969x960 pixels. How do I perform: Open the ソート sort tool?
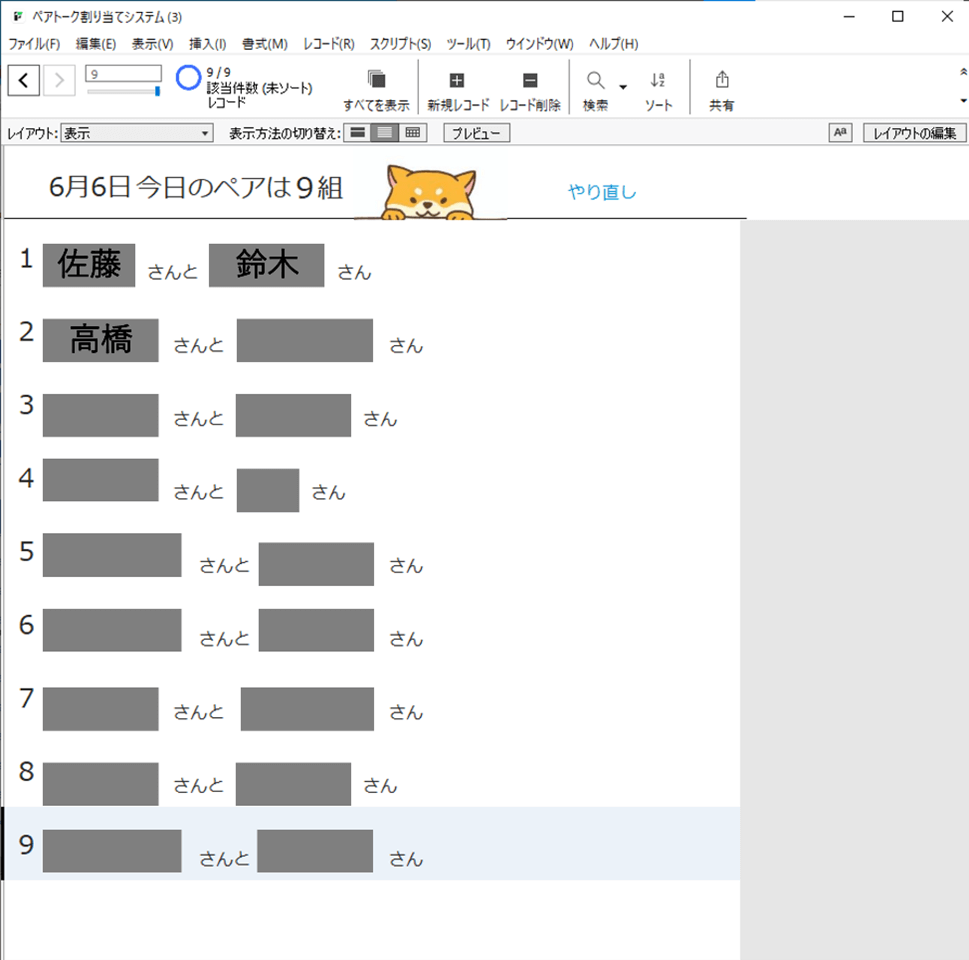point(658,90)
